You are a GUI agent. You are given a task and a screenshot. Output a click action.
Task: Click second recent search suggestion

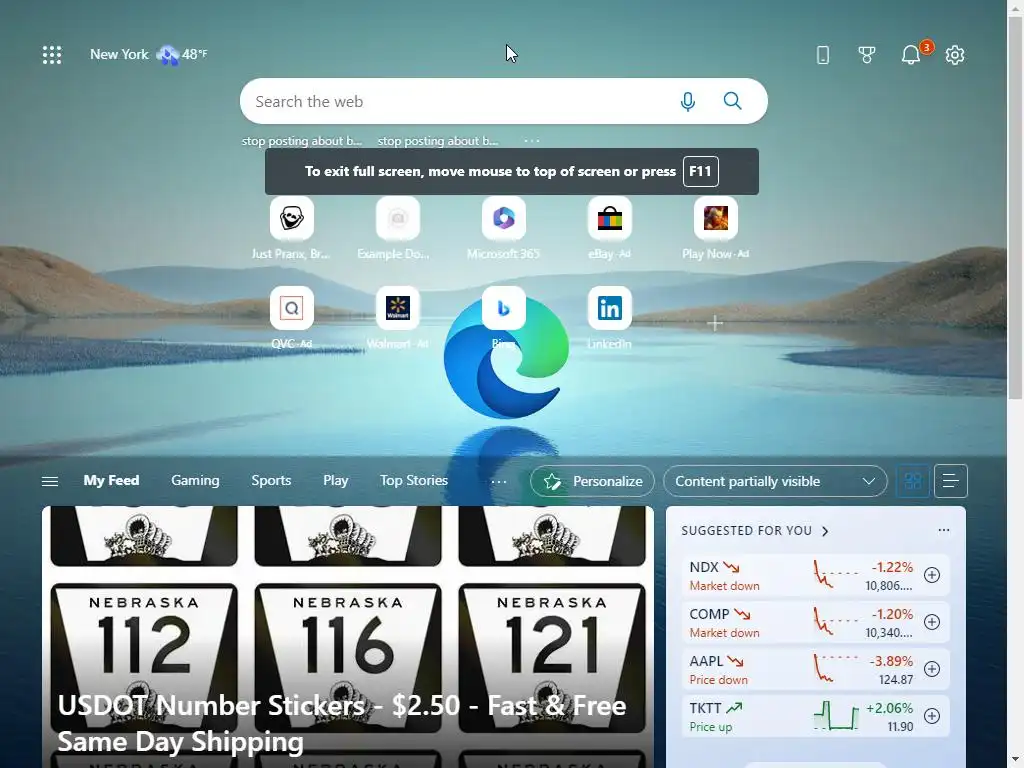click(438, 140)
